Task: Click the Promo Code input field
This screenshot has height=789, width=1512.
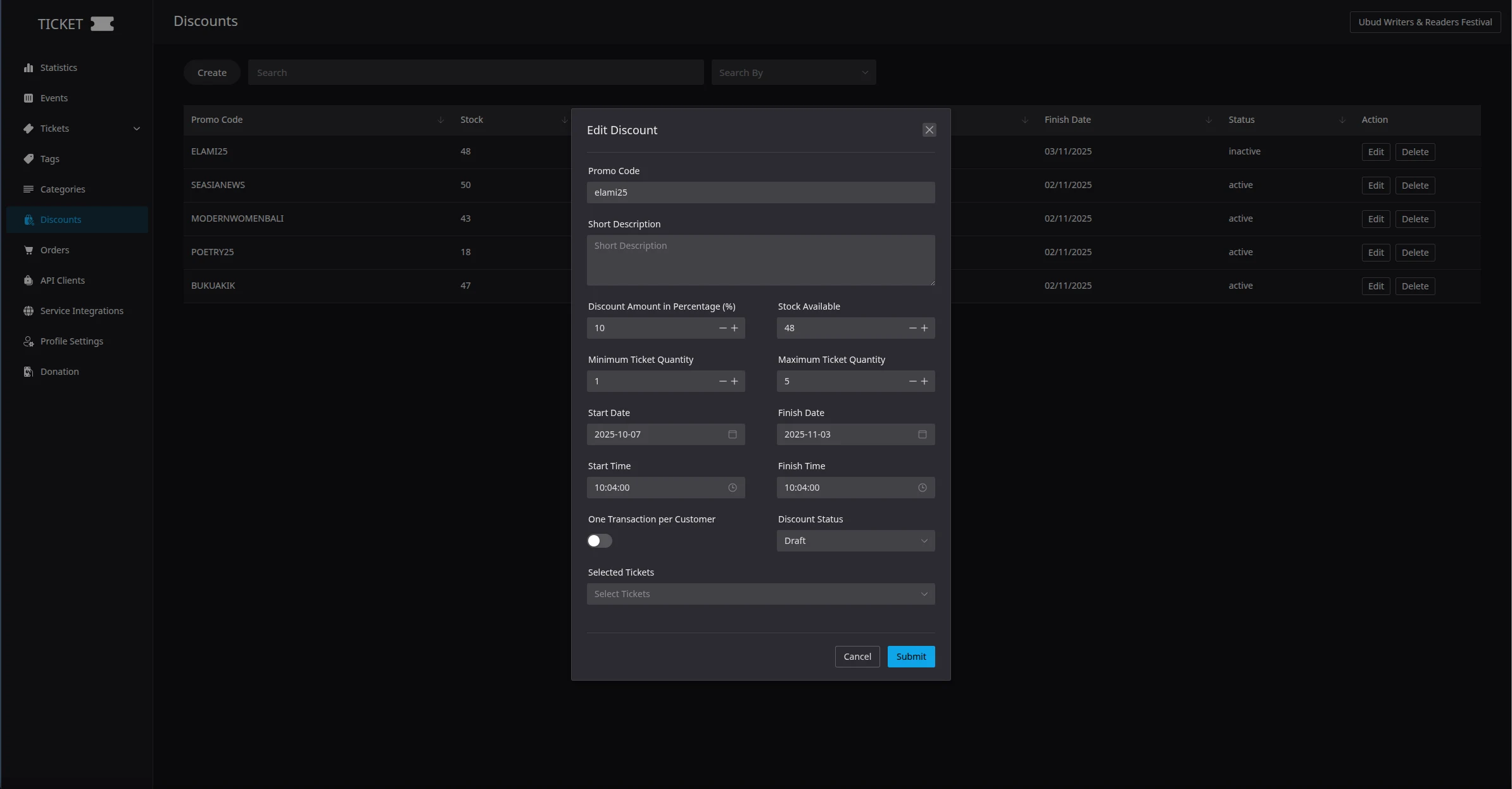Action: (x=760, y=193)
